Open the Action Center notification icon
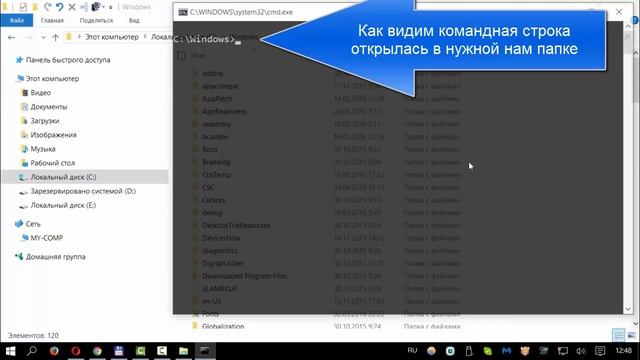The height and width of the screenshot is (360, 640). (x=600, y=351)
